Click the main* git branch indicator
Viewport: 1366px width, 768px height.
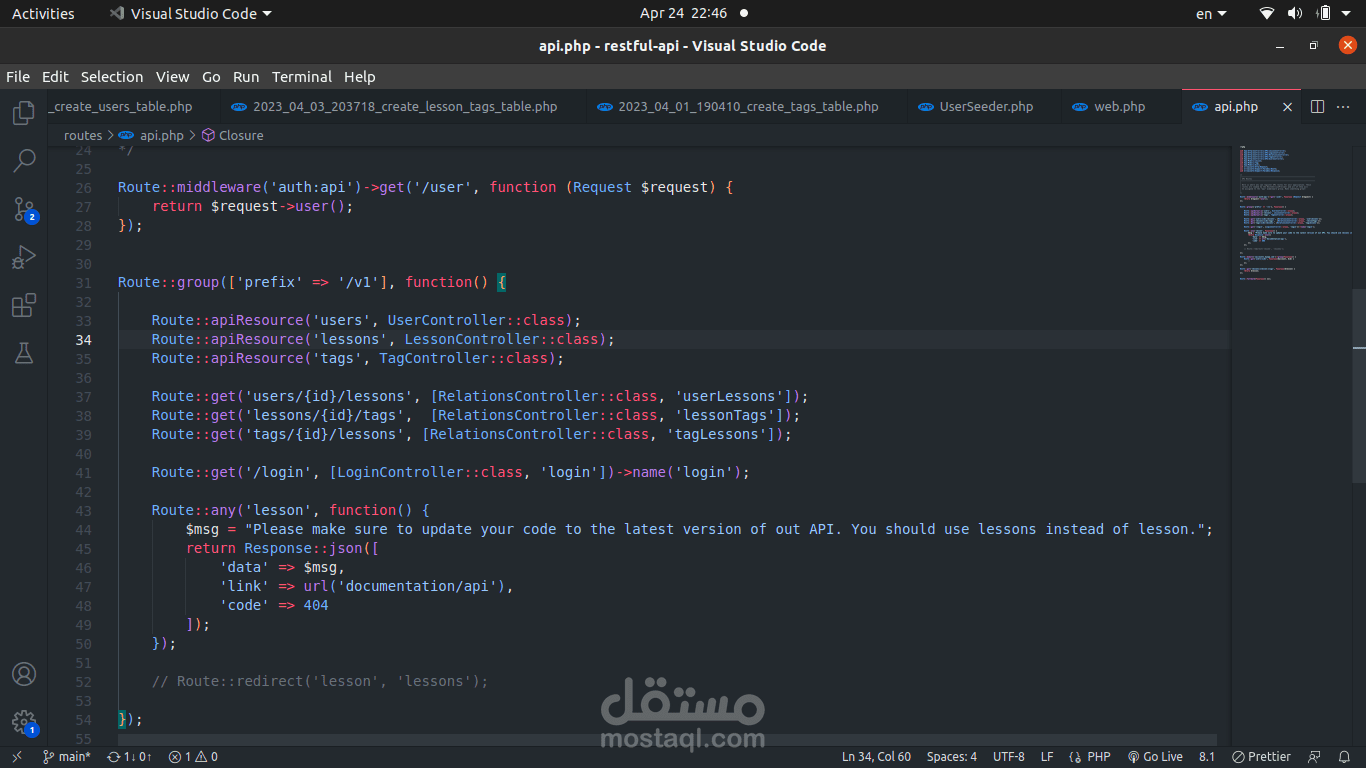[66, 757]
